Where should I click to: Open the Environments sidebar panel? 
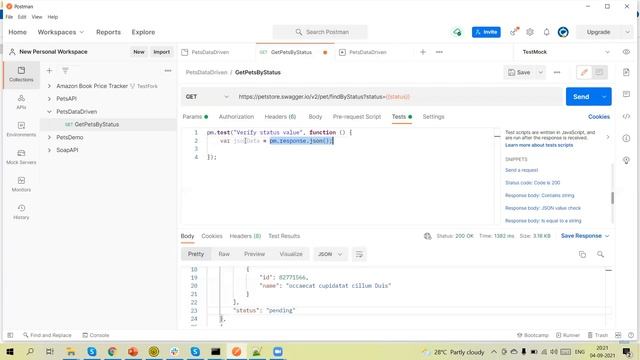point(21,129)
